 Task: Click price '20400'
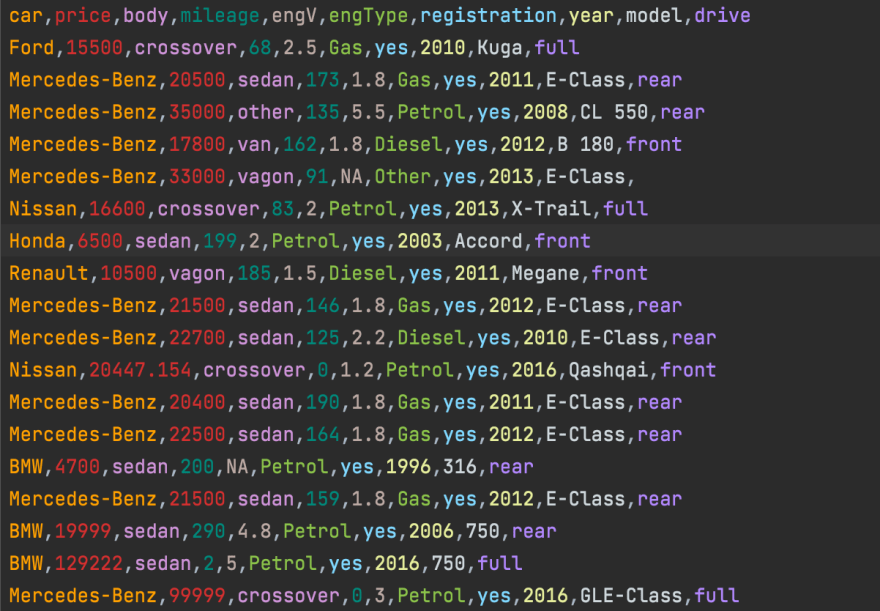197,403
